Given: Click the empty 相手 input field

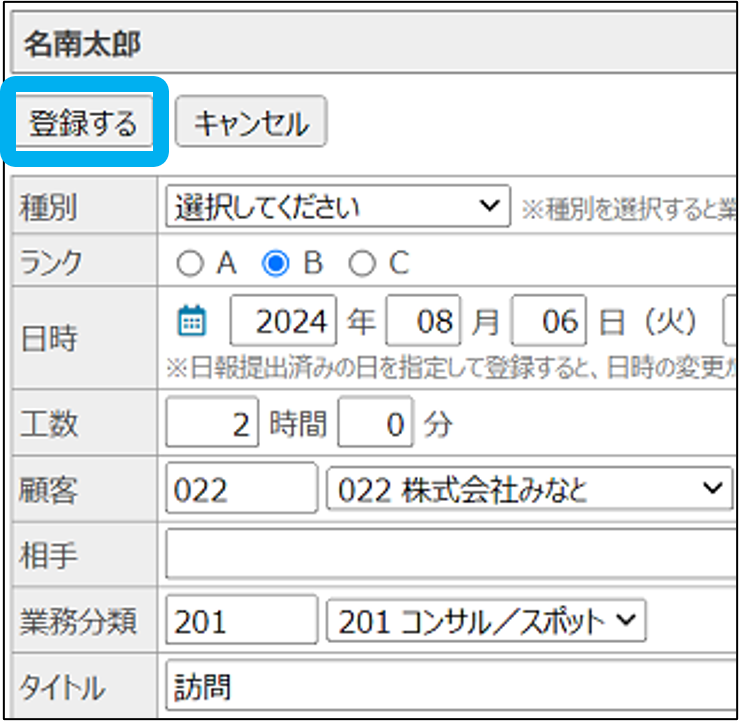Looking at the screenshot, I should tap(450, 555).
